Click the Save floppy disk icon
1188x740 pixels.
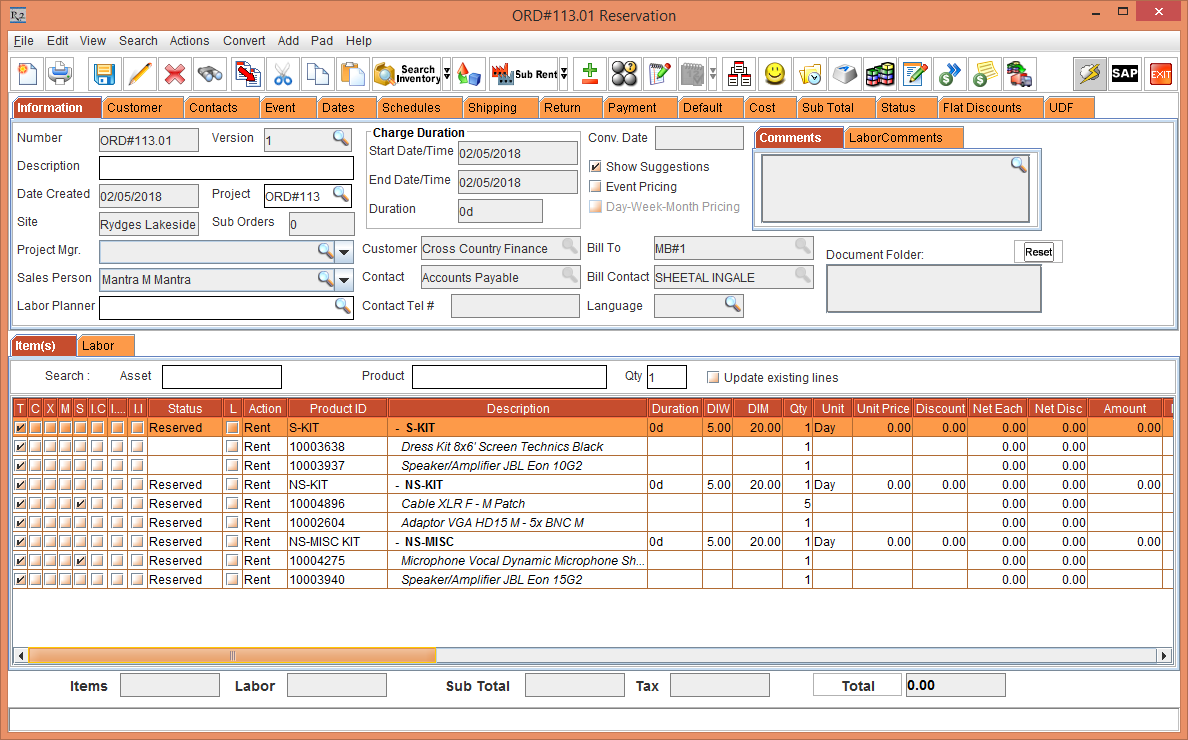[x=104, y=74]
